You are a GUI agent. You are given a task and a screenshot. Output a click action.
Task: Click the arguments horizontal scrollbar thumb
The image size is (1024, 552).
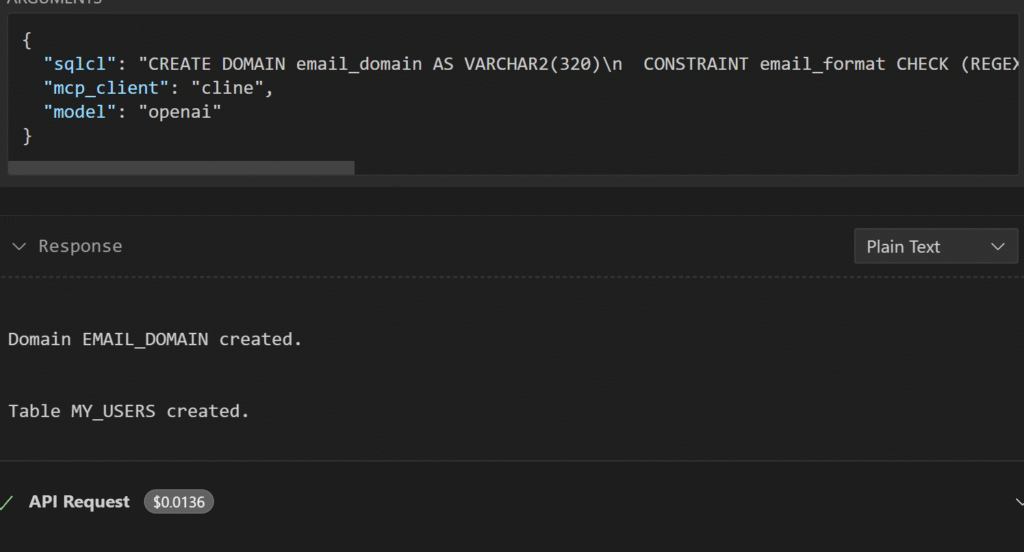[x=181, y=168]
